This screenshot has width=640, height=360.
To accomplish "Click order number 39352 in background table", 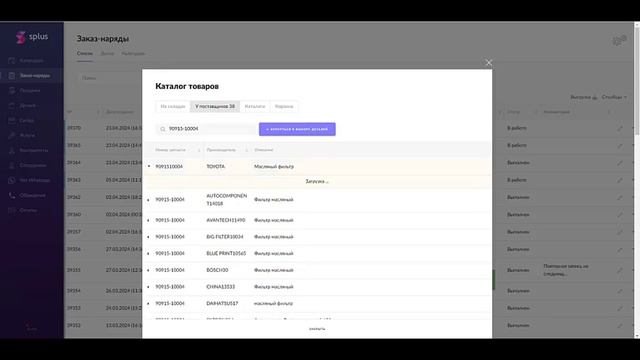I will pos(74,325).
